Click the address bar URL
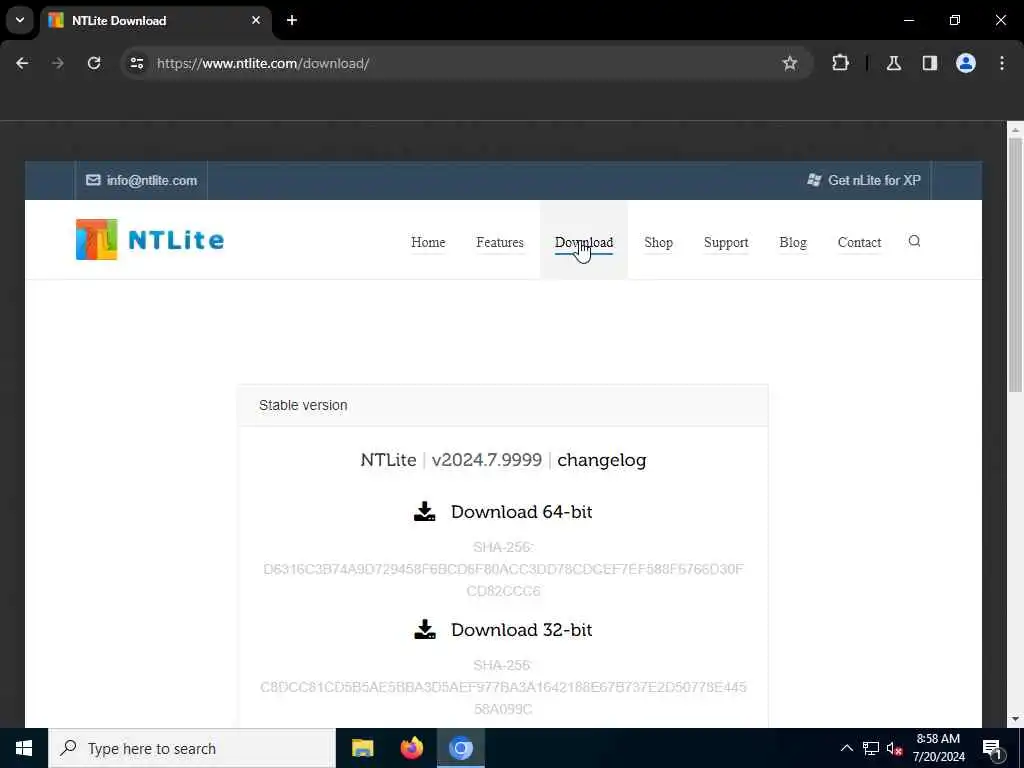Image resolution: width=1024 pixels, height=768 pixels. [x=263, y=63]
